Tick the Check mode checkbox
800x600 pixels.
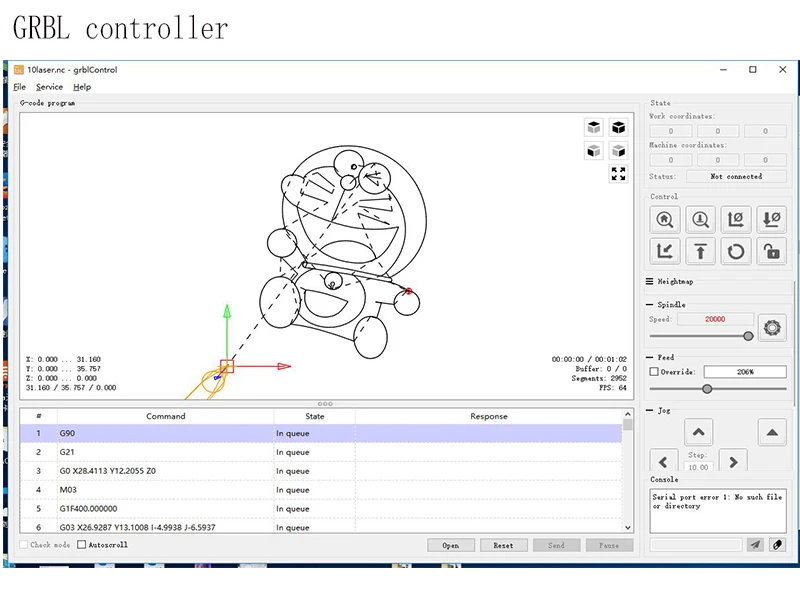pos(23,544)
